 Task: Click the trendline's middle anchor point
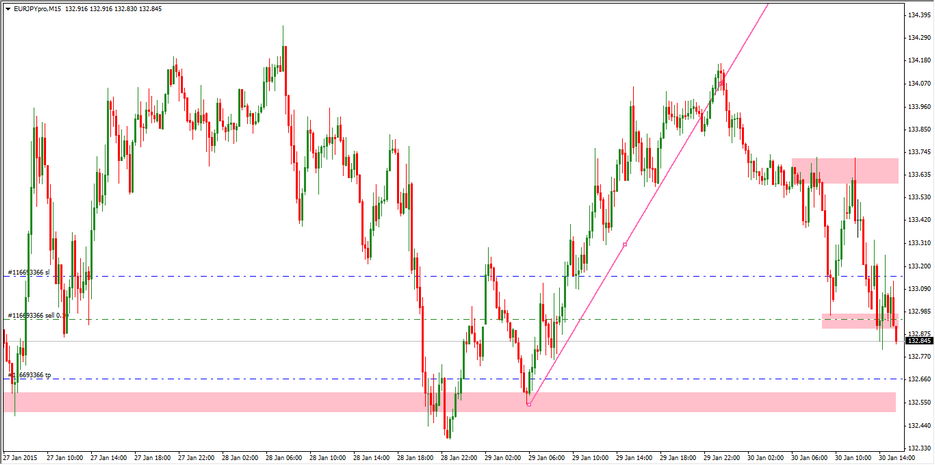pyautogui.click(x=625, y=244)
